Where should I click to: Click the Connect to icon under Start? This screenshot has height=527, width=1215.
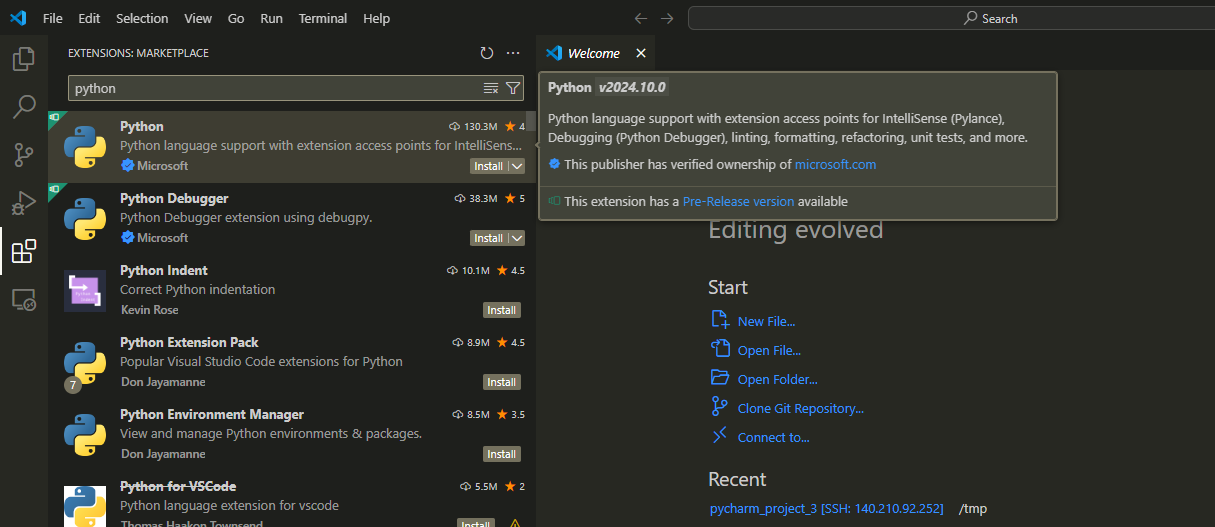(720, 436)
